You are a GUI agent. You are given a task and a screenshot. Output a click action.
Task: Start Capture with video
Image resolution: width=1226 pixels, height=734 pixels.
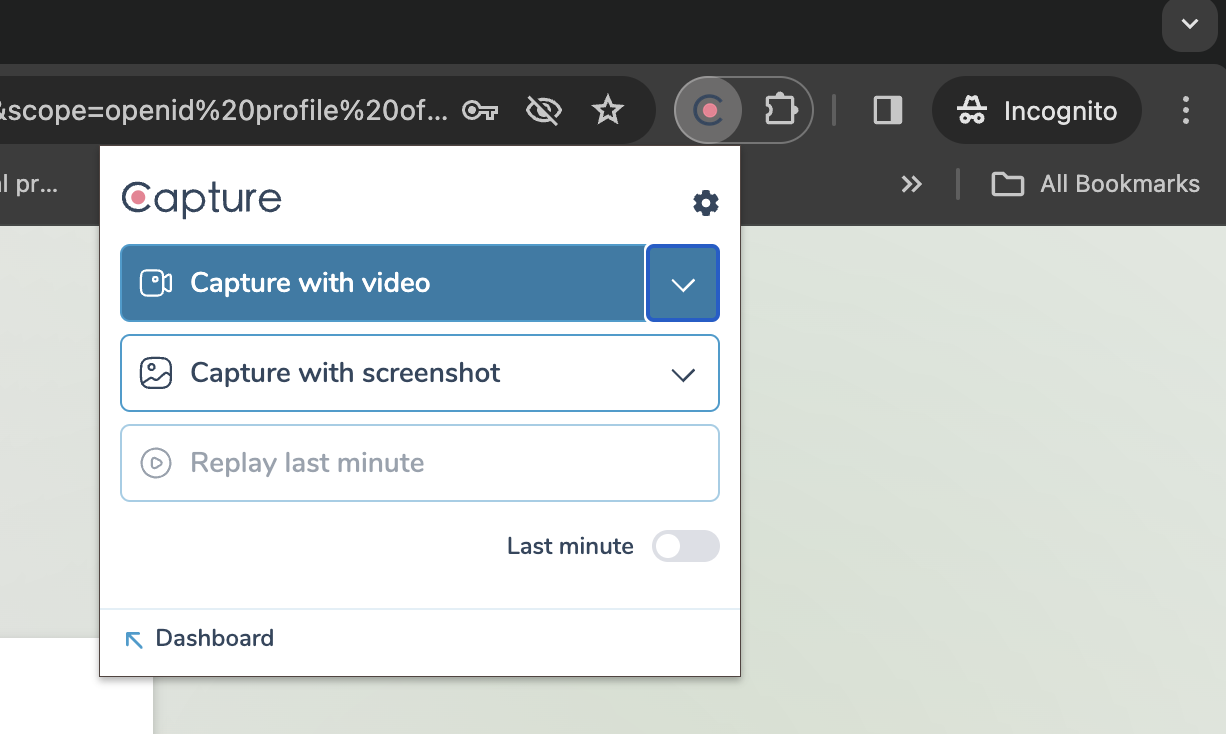click(x=383, y=284)
